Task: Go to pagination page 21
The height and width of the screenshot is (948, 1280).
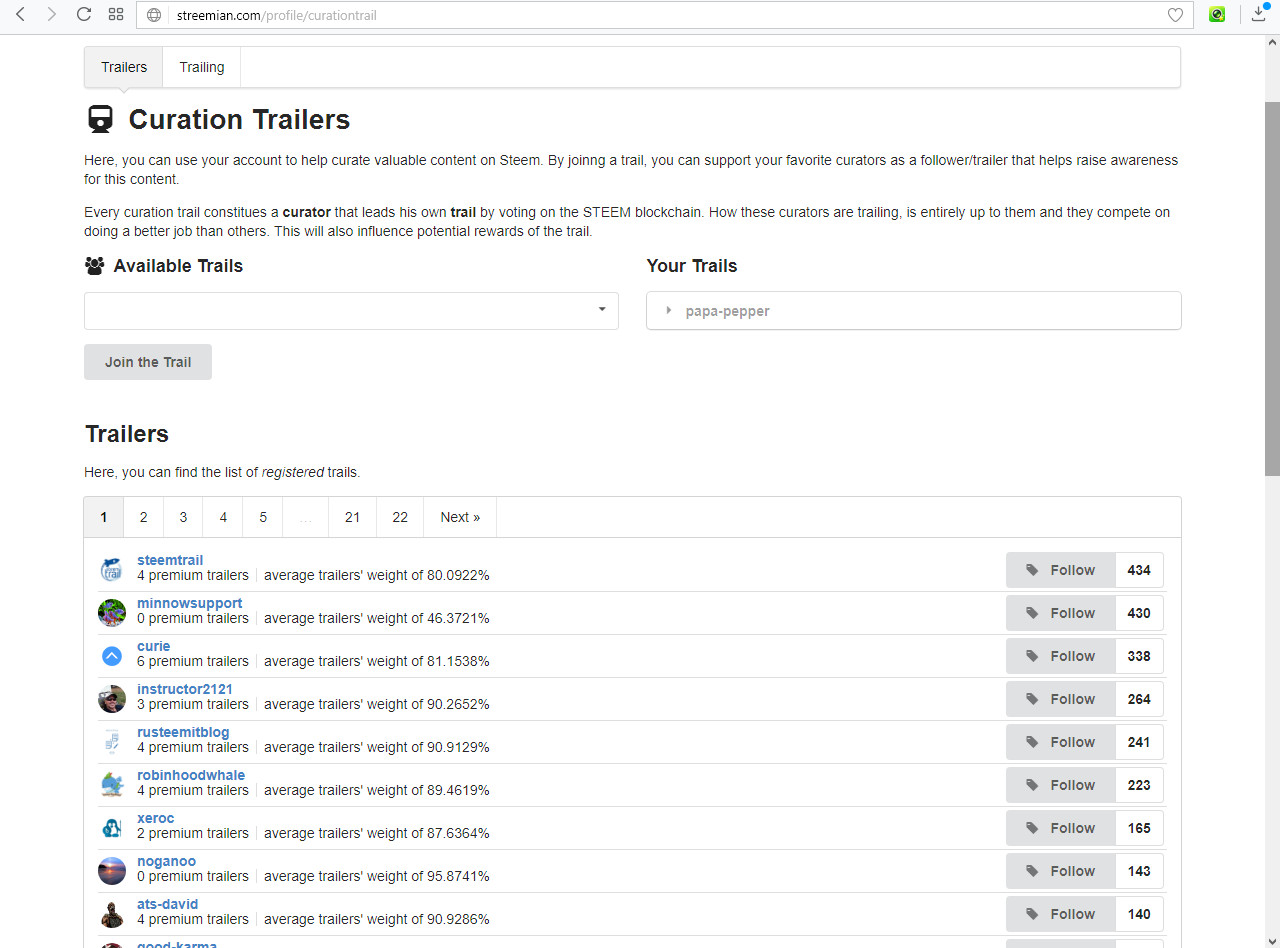Action: (x=352, y=517)
